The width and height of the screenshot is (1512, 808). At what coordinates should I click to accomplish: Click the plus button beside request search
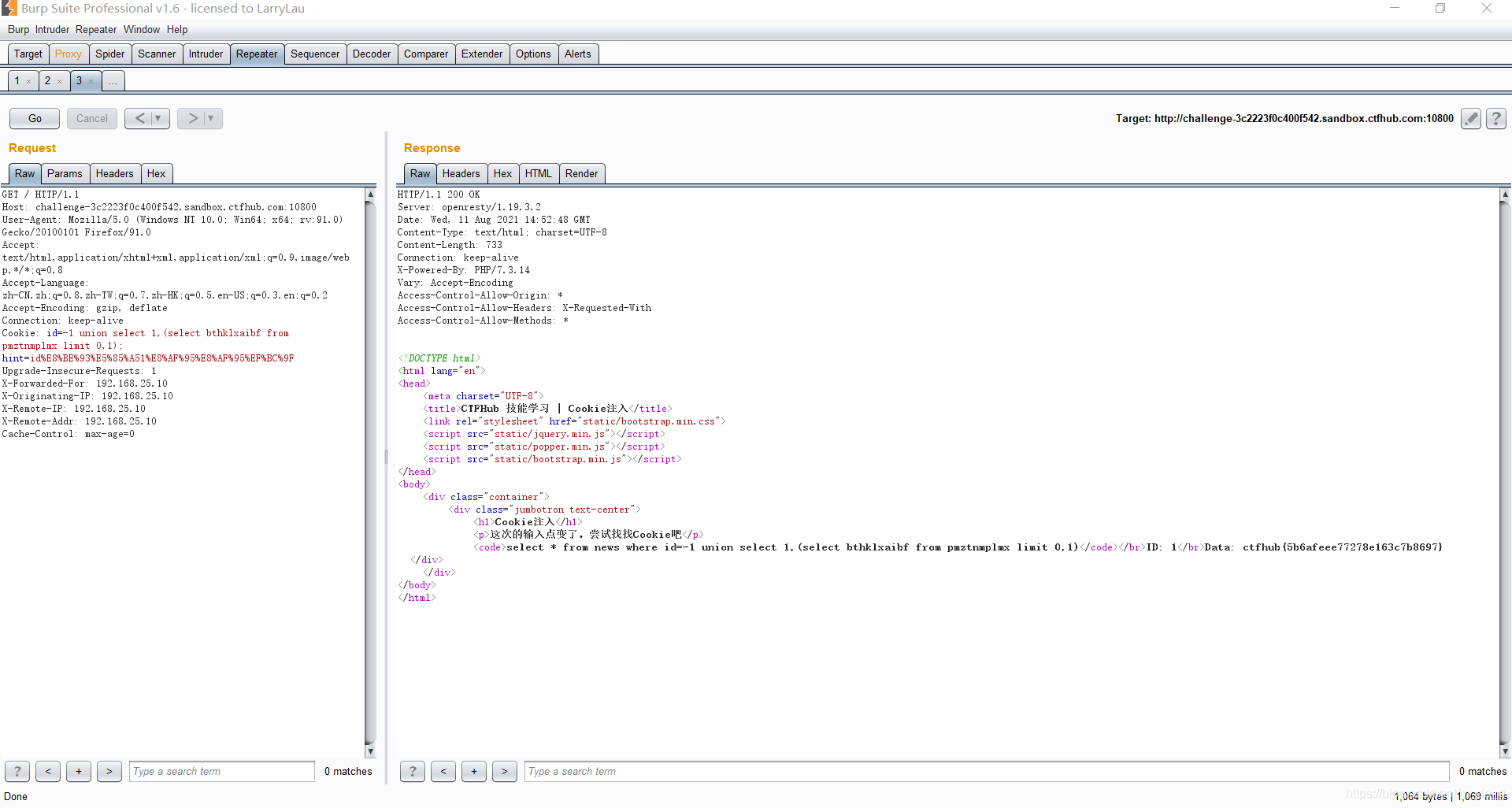pos(79,772)
